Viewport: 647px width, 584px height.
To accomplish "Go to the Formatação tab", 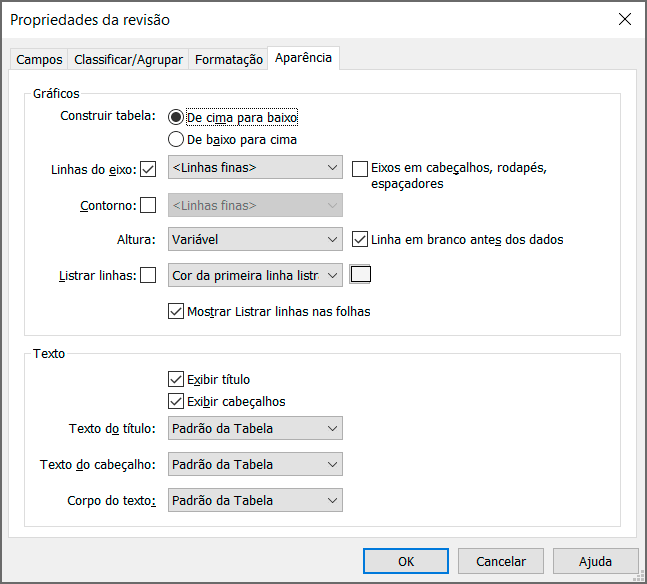I will click(229, 60).
